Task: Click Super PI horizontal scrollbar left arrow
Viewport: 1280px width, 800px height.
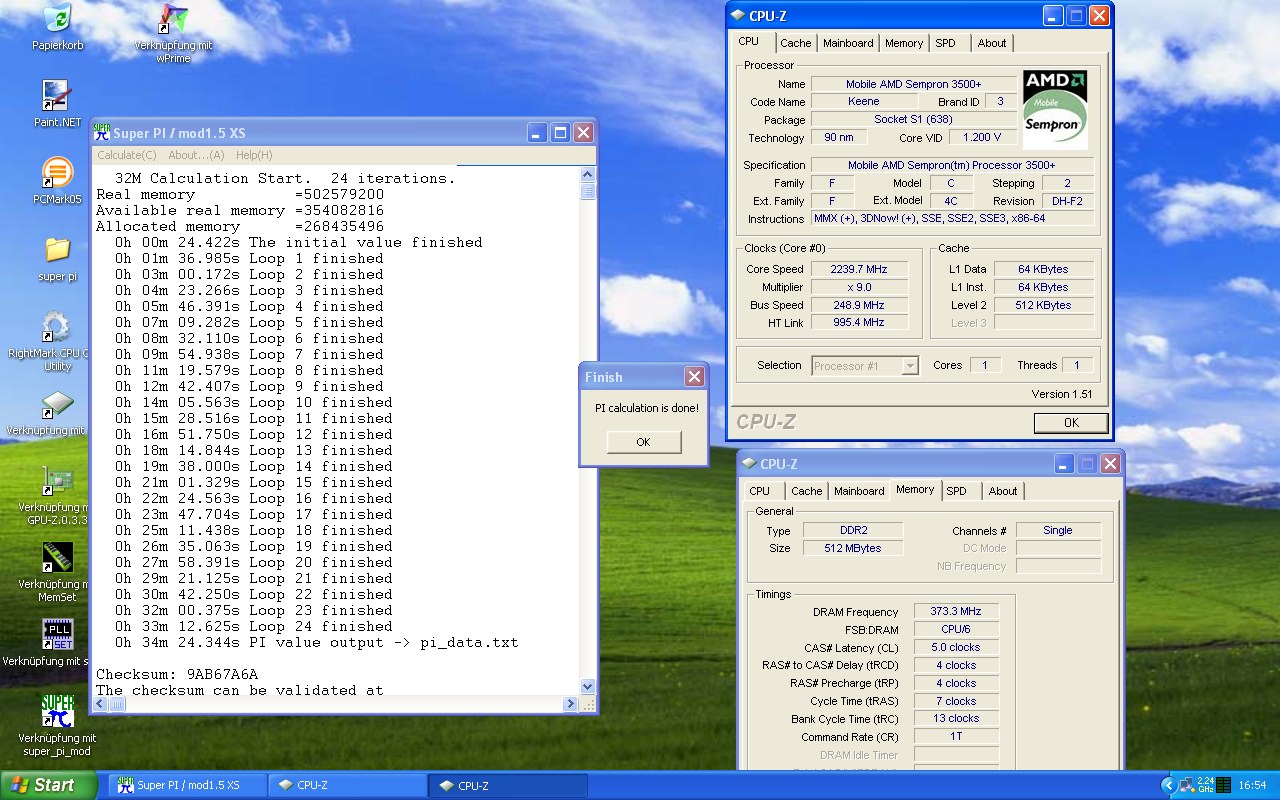Action: [x=102, y=704]
